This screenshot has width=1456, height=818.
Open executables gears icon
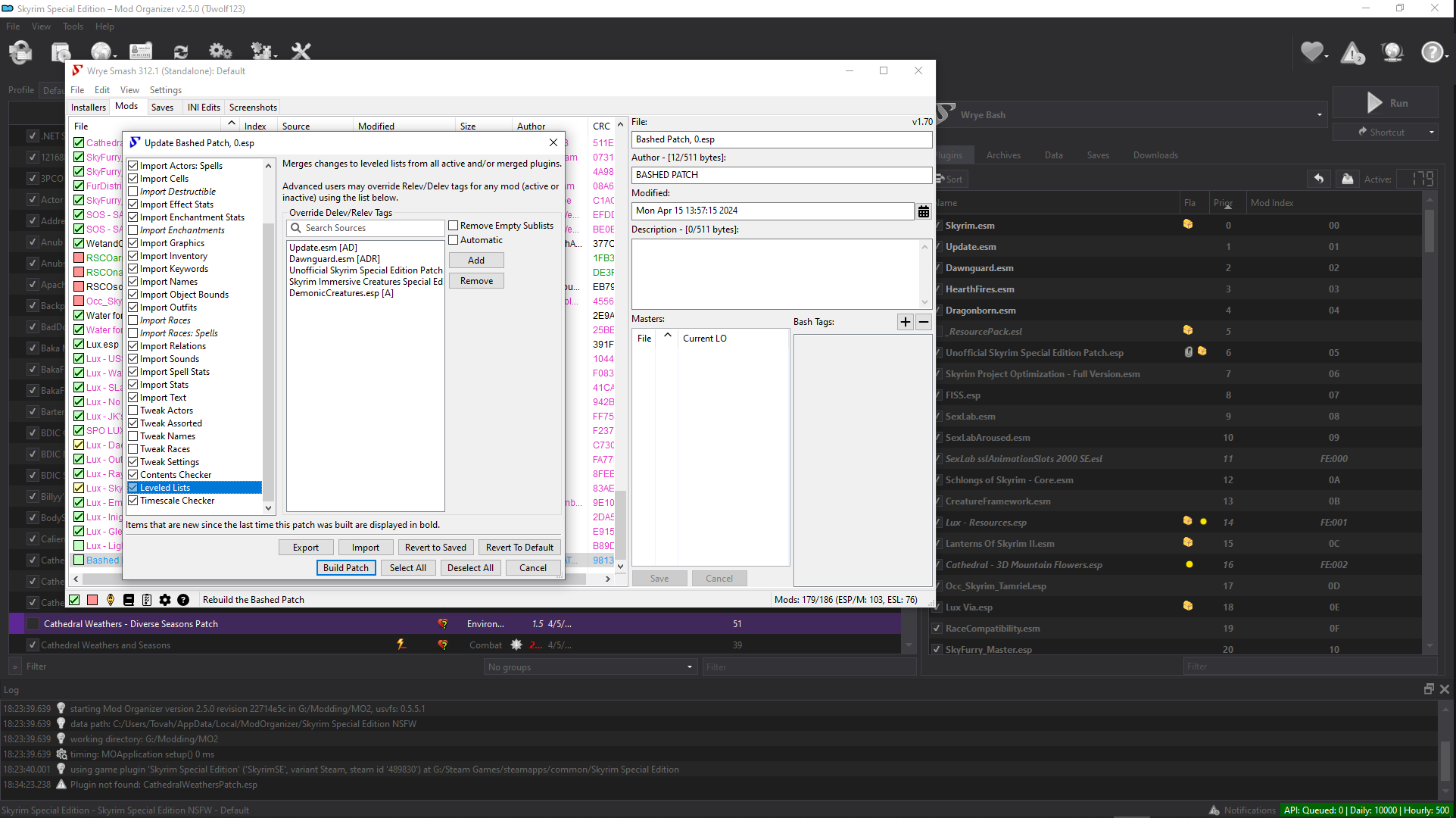pos(220,52)
